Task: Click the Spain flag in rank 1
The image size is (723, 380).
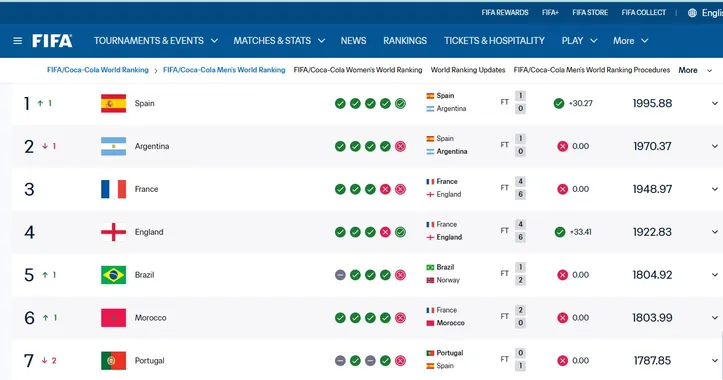Action: click(113, 103)
